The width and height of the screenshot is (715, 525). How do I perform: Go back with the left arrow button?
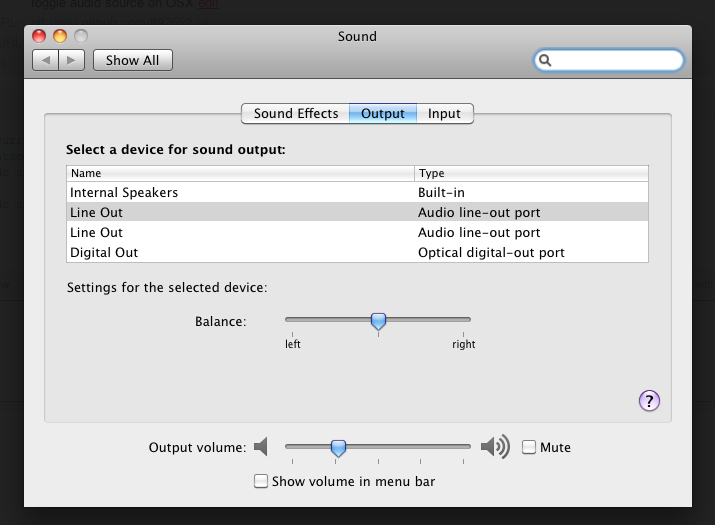[46, 60]
